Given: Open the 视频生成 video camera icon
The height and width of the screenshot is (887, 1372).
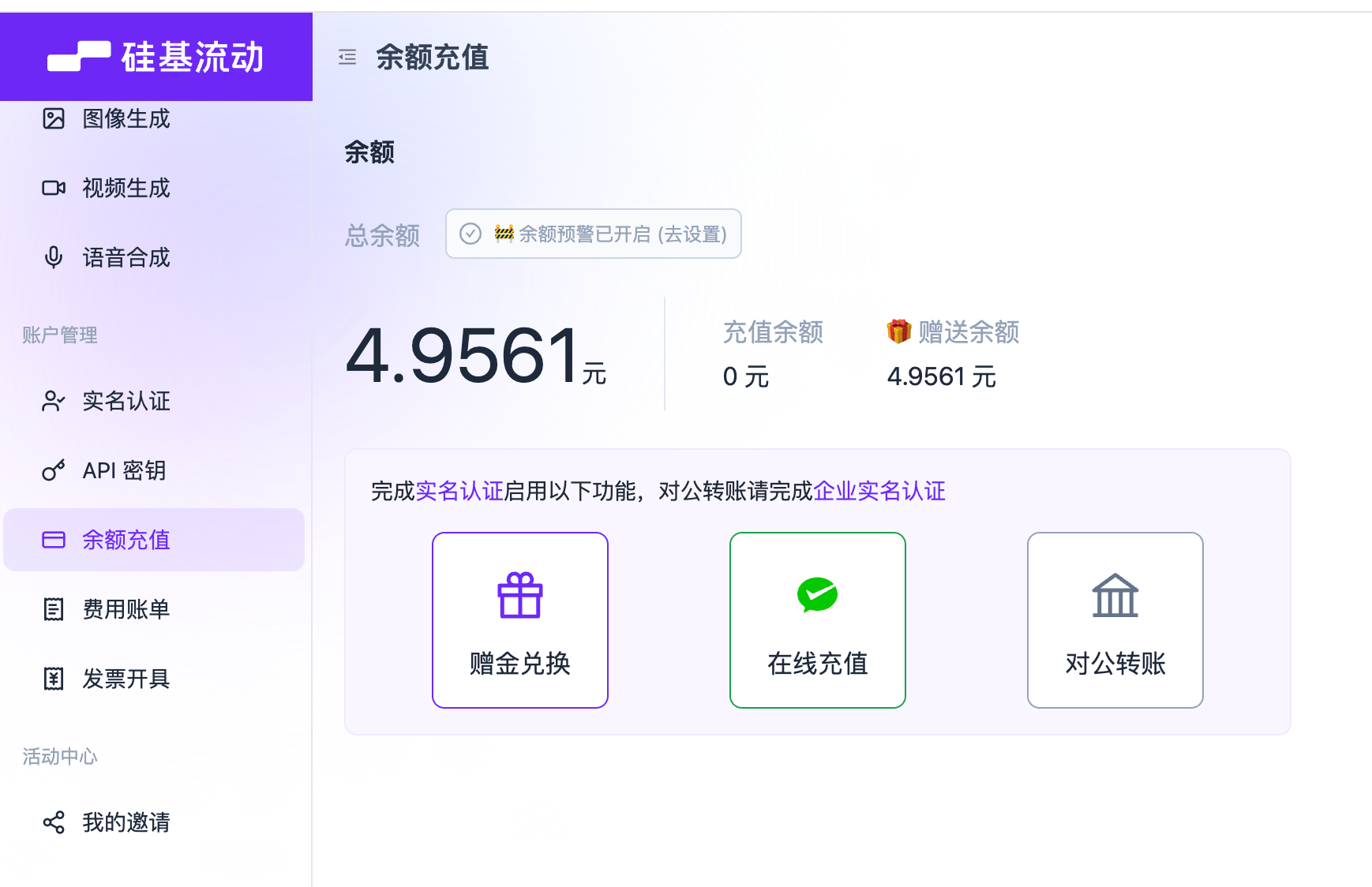Looking at the screenshot, I should 54,188.
